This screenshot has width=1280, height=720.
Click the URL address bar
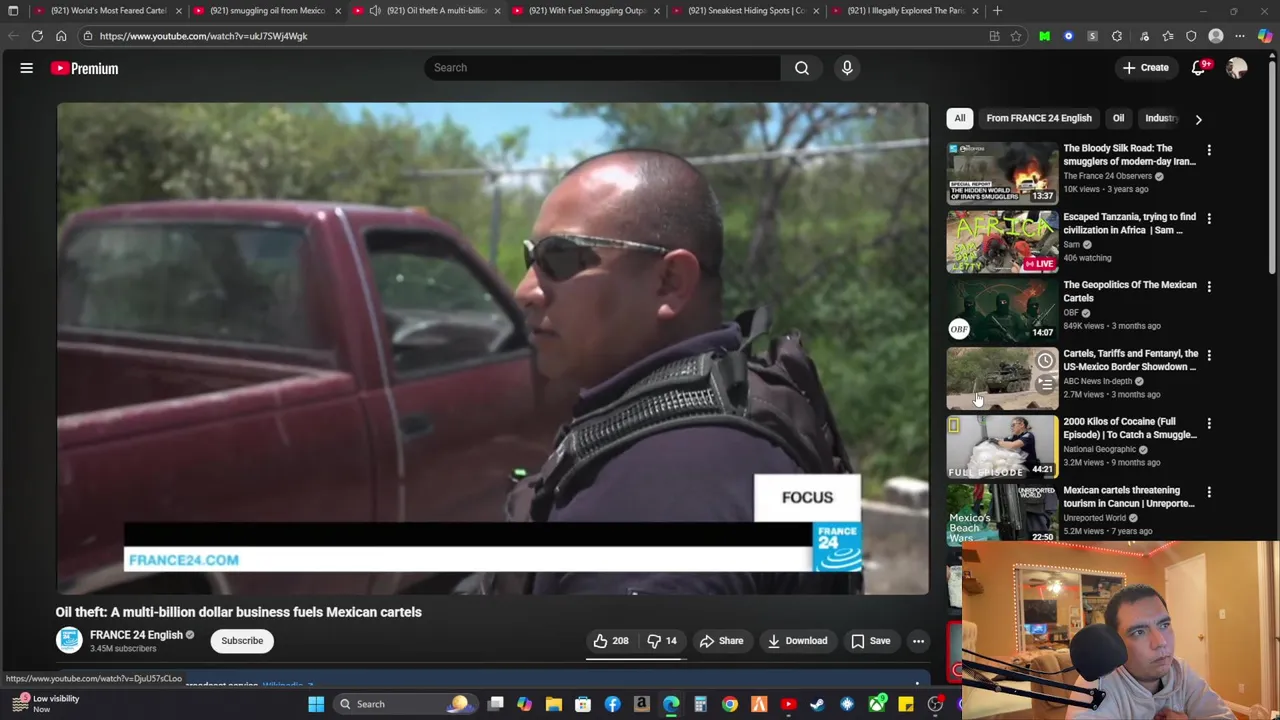tap(530, 36)
